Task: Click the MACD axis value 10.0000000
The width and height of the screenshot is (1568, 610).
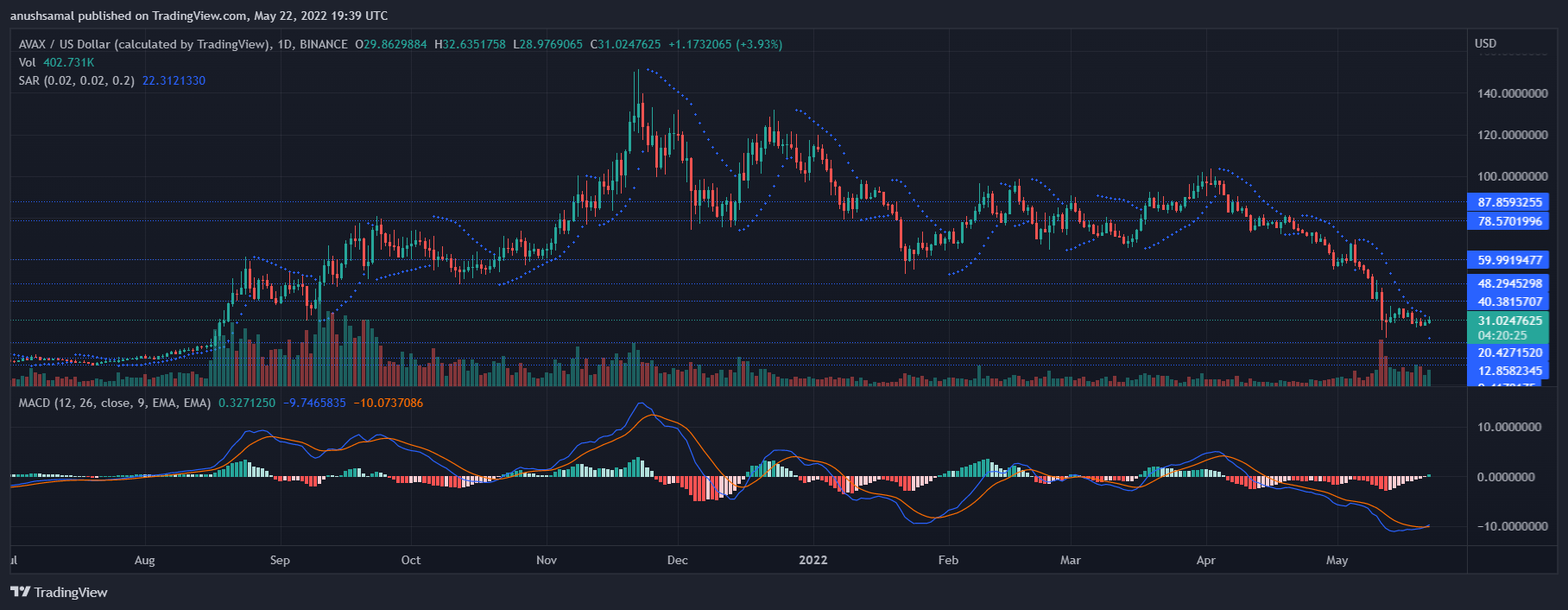Action: (x=1509, y=427)
